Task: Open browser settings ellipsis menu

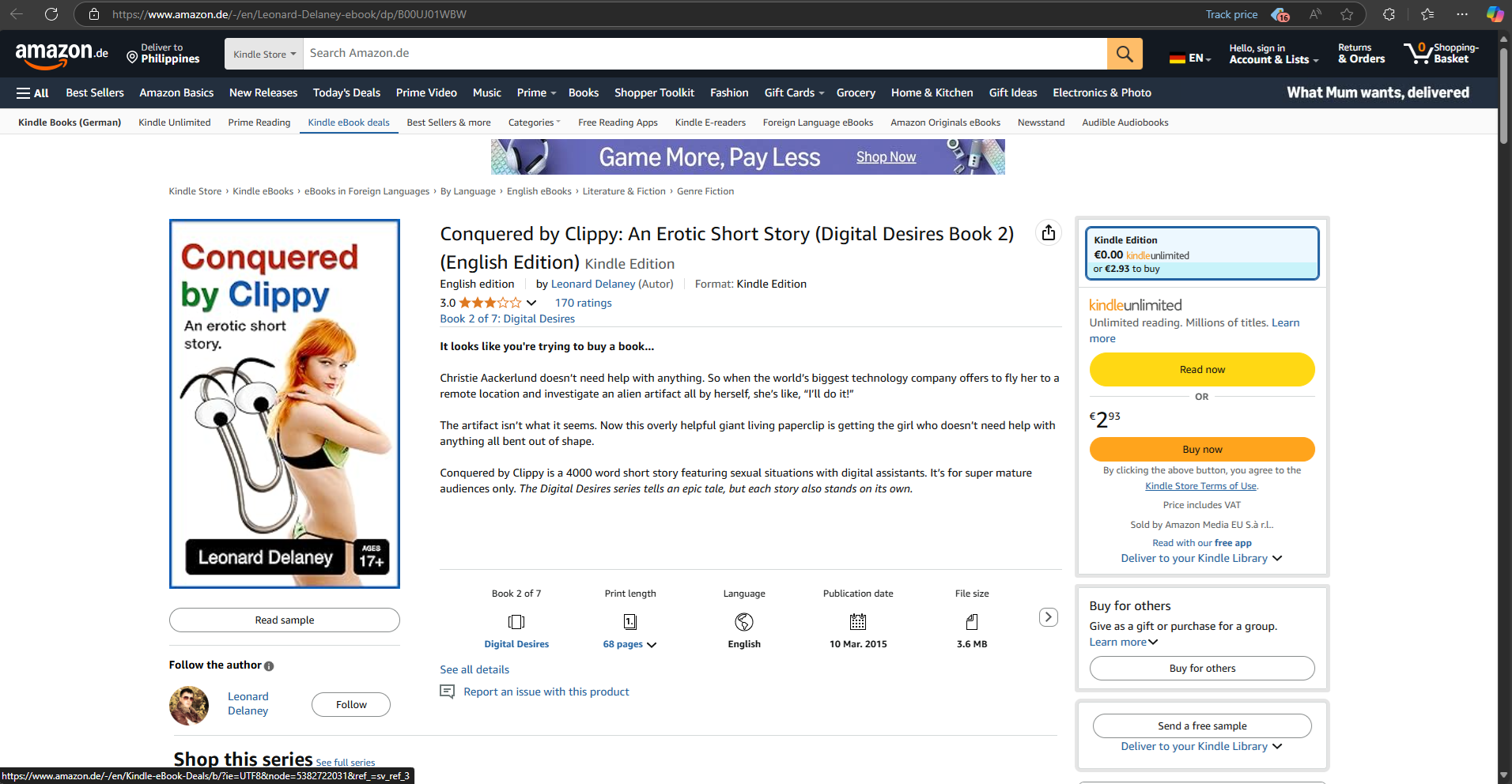Action: [1462, 14]
